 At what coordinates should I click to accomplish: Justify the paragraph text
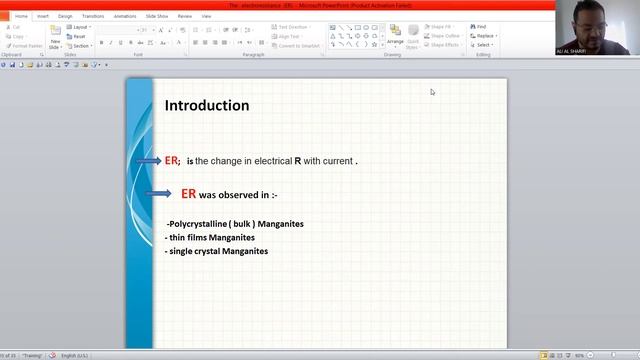point(224,42)
